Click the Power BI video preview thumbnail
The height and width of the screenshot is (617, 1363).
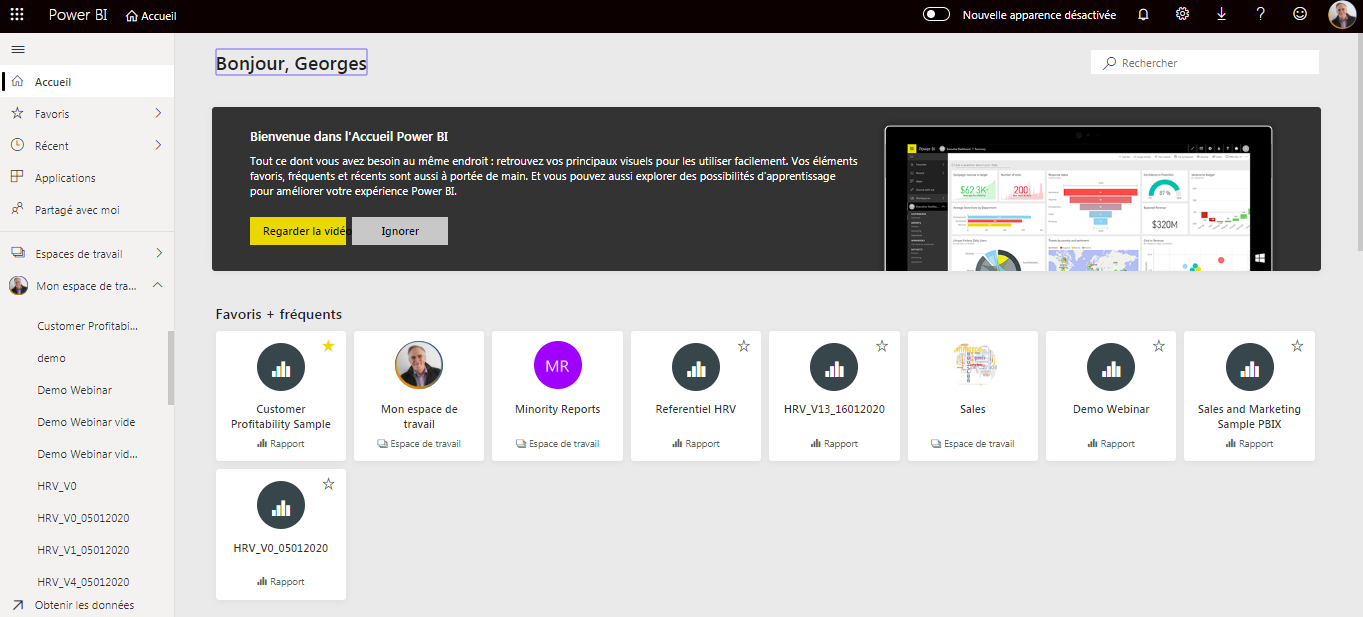tap(1078, 198)
